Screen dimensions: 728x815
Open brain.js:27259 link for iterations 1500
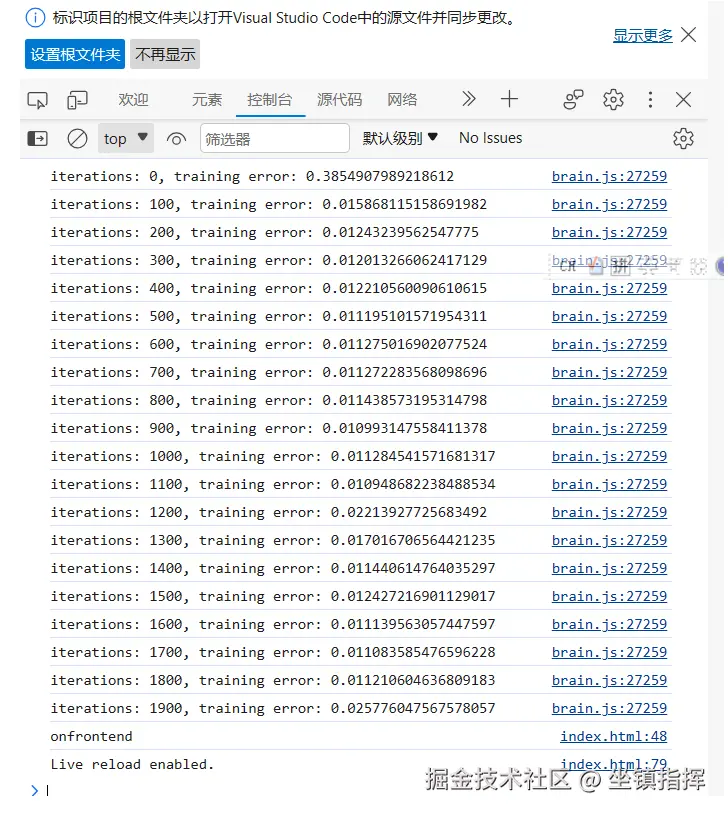pos(609,597)
